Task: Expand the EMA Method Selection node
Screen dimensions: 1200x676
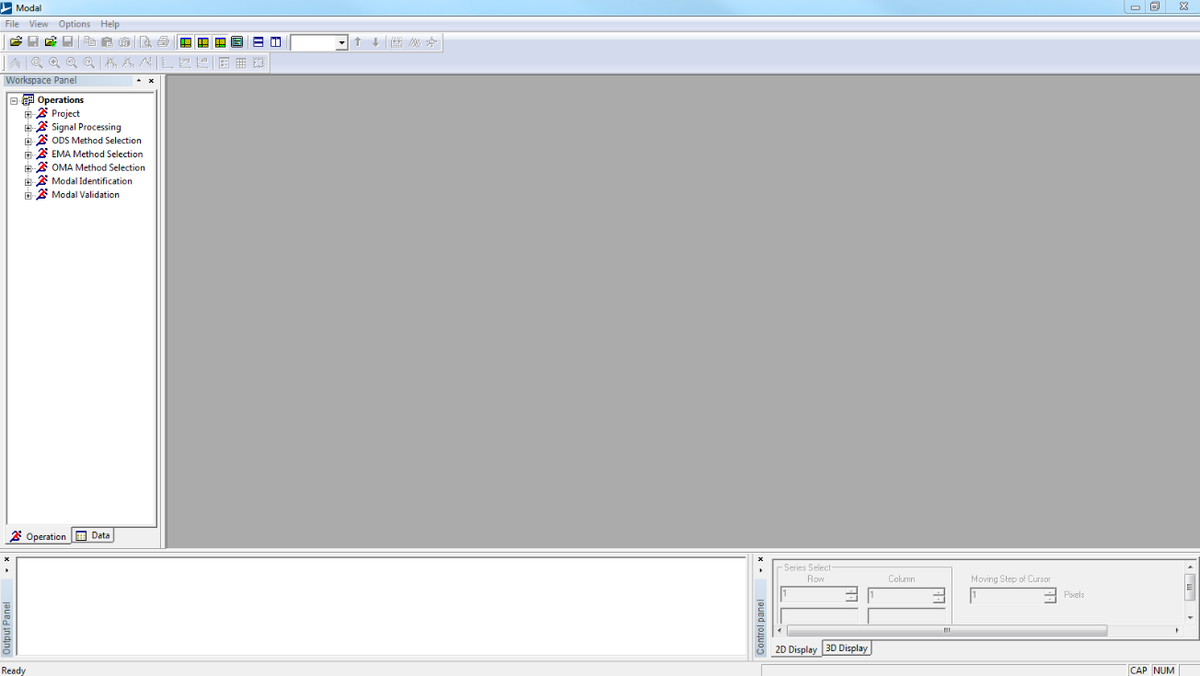Action: (x=28, y=154)
